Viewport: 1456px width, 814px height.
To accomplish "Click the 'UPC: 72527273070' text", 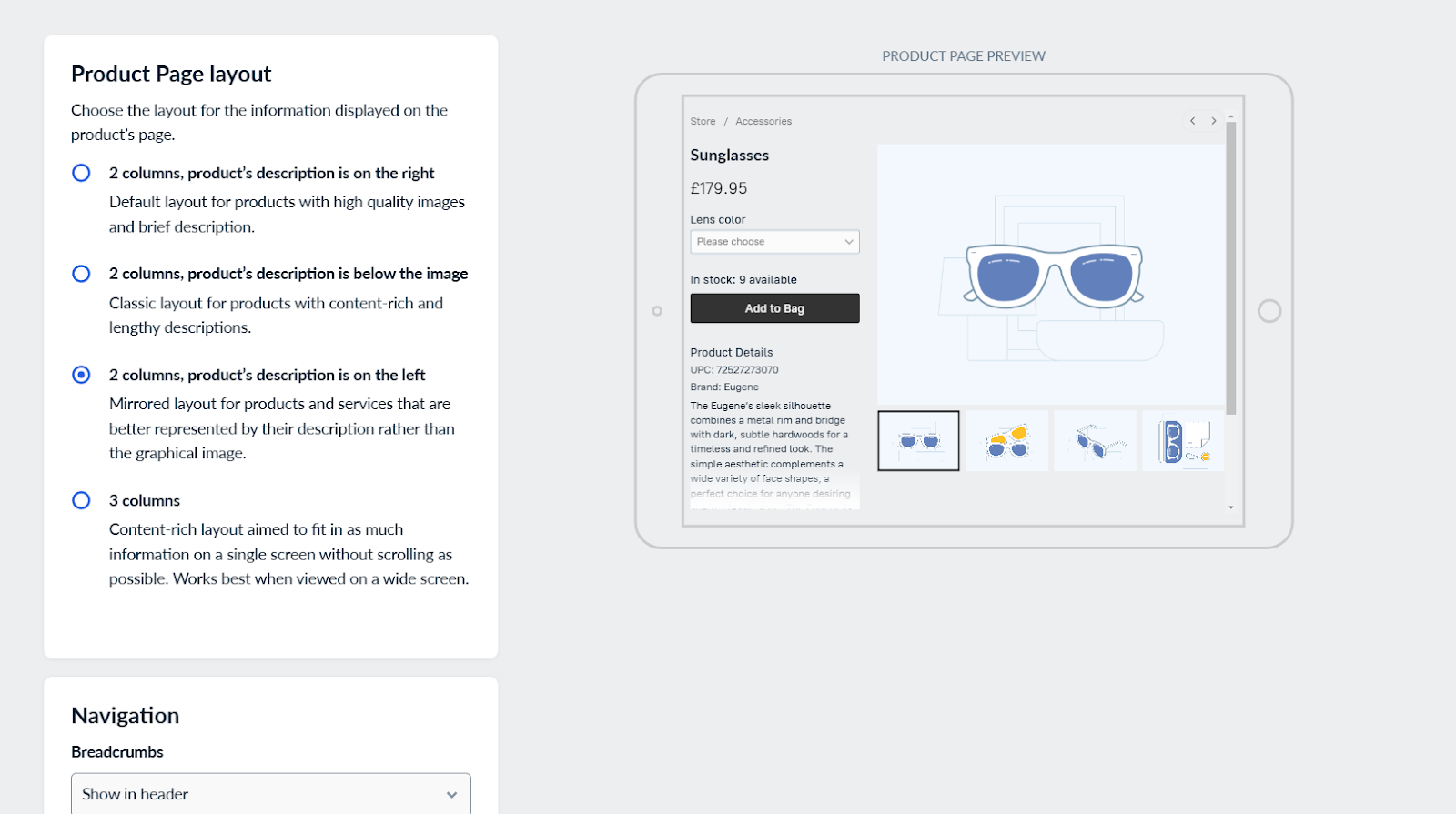I will 734,370.
